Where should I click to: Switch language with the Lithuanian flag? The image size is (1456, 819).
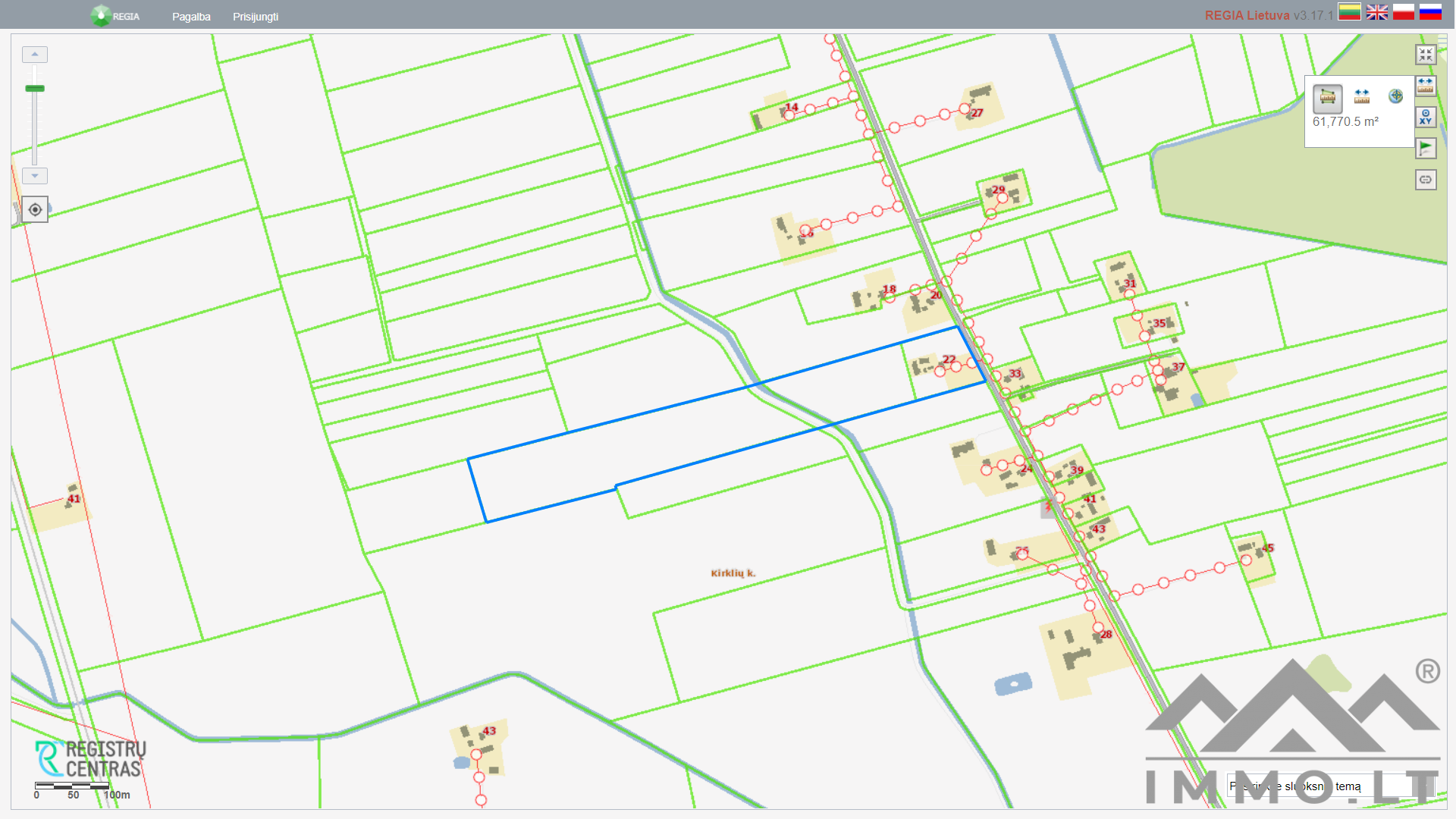click(x=1349, y=12)
